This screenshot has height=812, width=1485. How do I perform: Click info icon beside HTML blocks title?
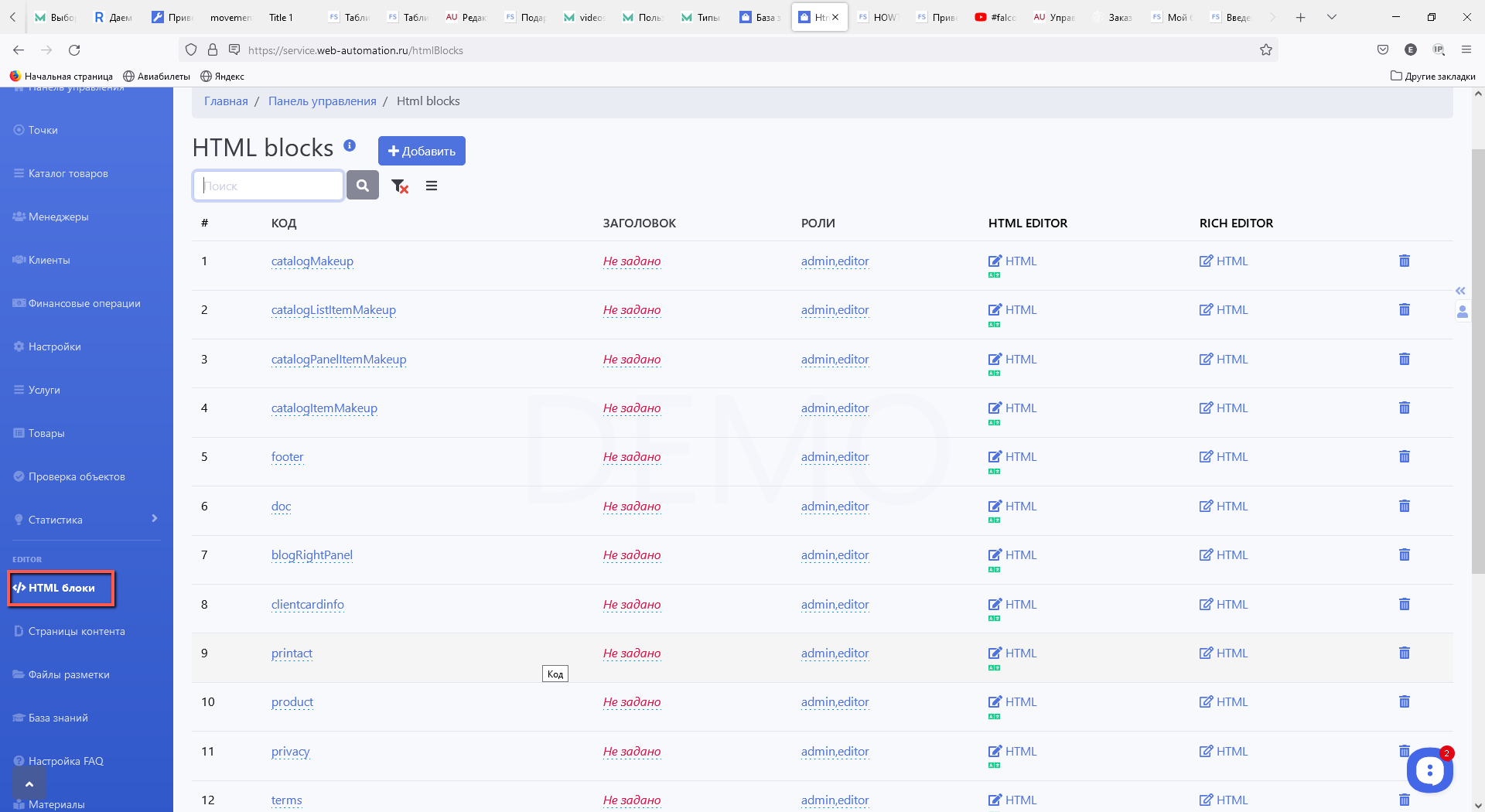click(x=350, y=145)
